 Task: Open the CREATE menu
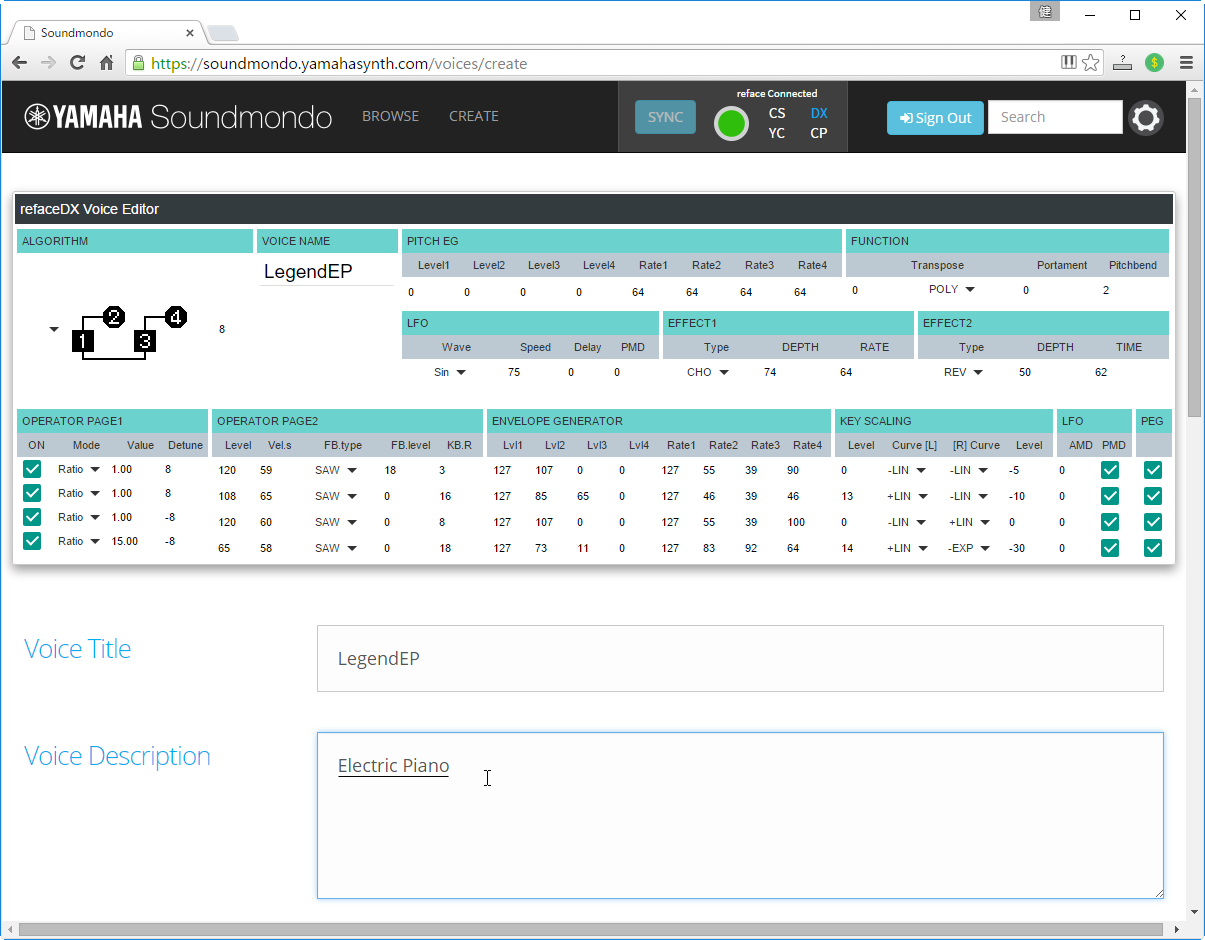click(x=474, y=116)
